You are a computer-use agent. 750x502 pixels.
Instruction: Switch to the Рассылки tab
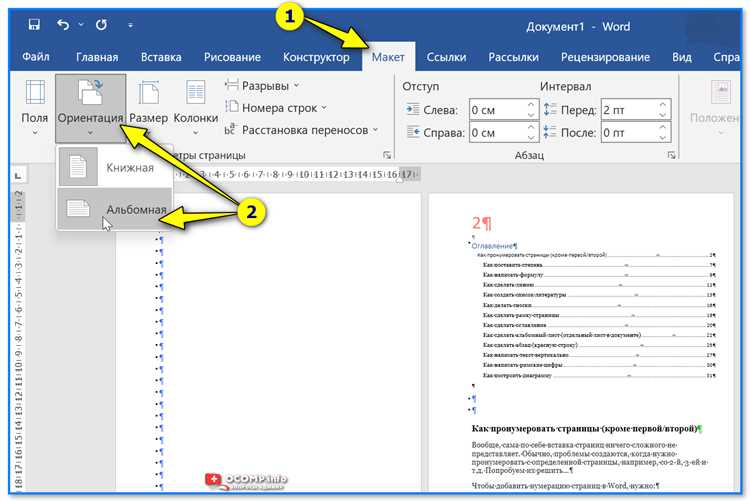tap(513, 57)
